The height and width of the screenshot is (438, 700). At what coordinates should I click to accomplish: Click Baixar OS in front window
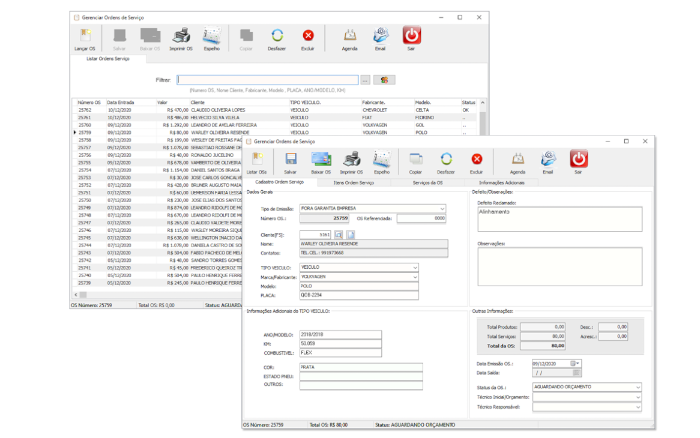(x=321, y=163)
